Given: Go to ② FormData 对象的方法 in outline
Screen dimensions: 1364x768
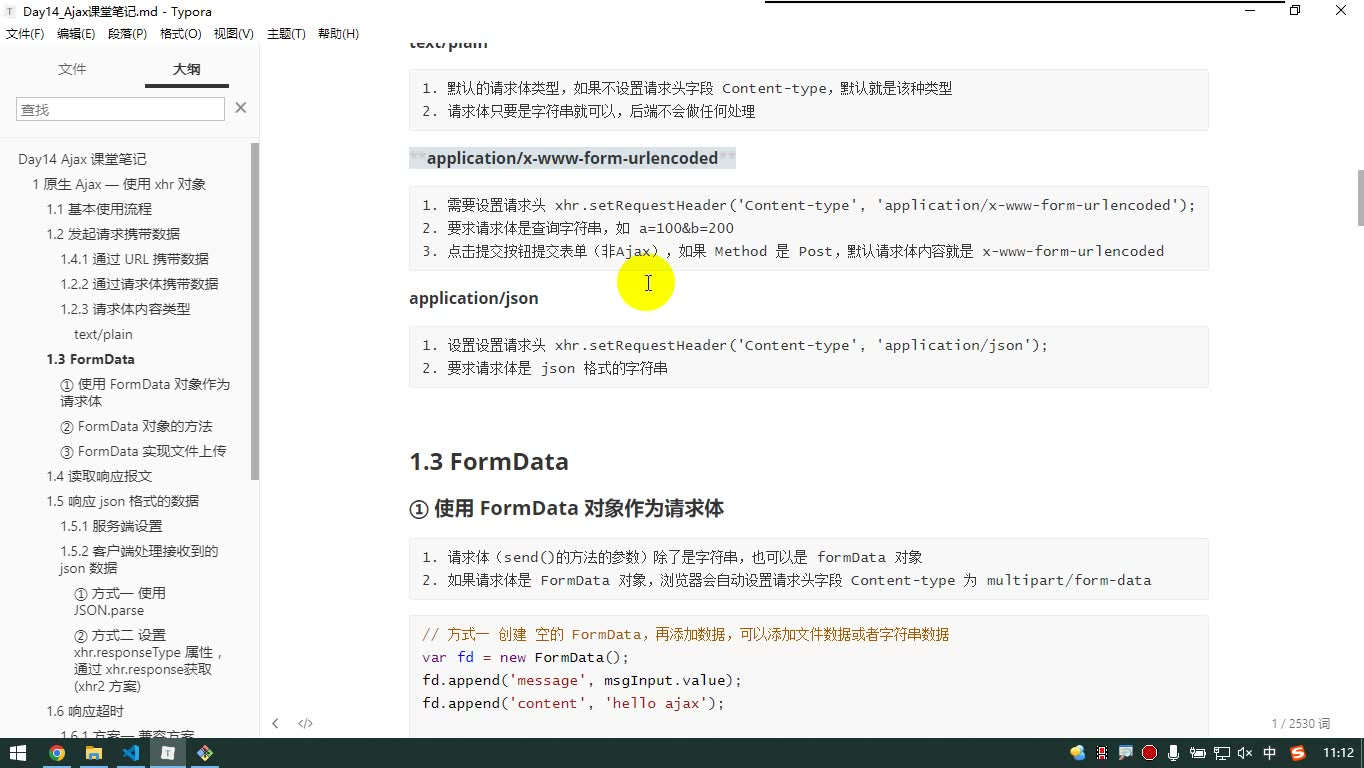Looking at the screenshot, I should point(136,426).
